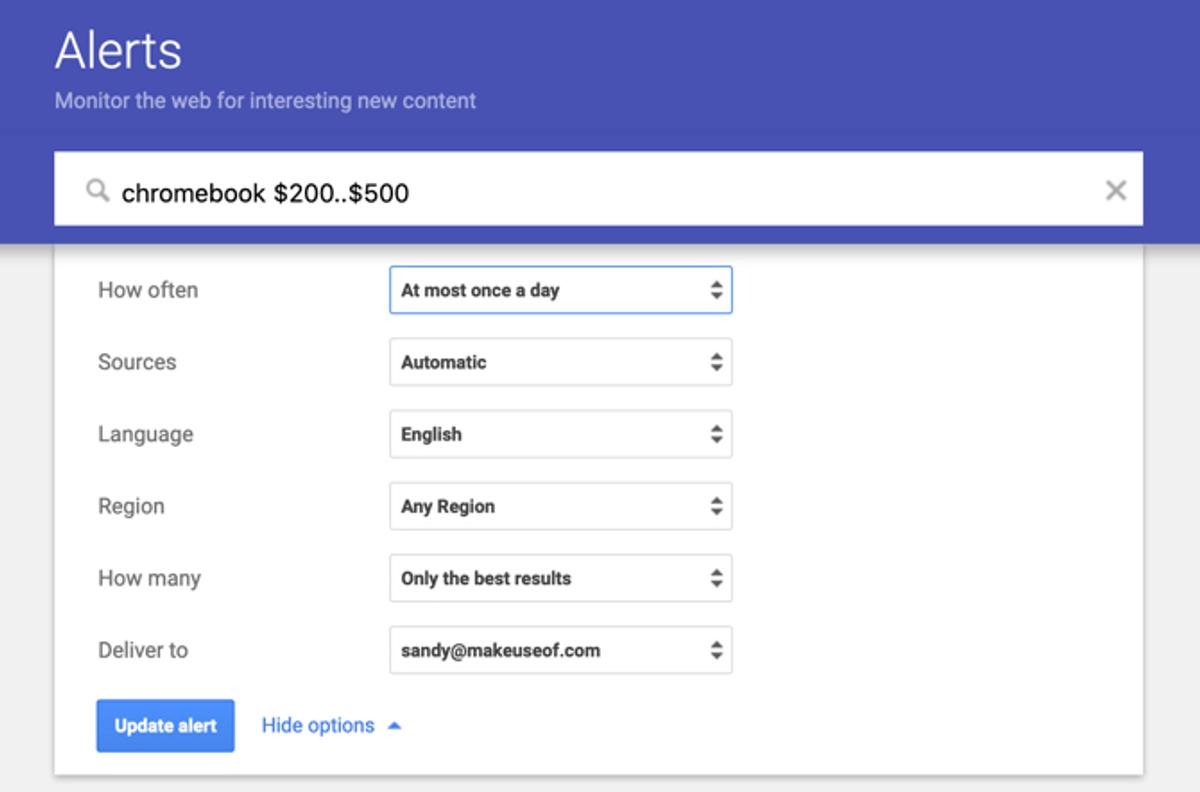Screen dimensions: 1200x792
Task: Click the monitor the web subtitle text
Action: click(264, 100)
